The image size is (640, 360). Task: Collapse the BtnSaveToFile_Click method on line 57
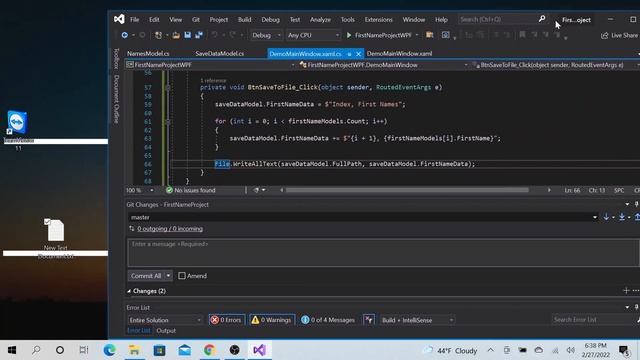[168, 87]
